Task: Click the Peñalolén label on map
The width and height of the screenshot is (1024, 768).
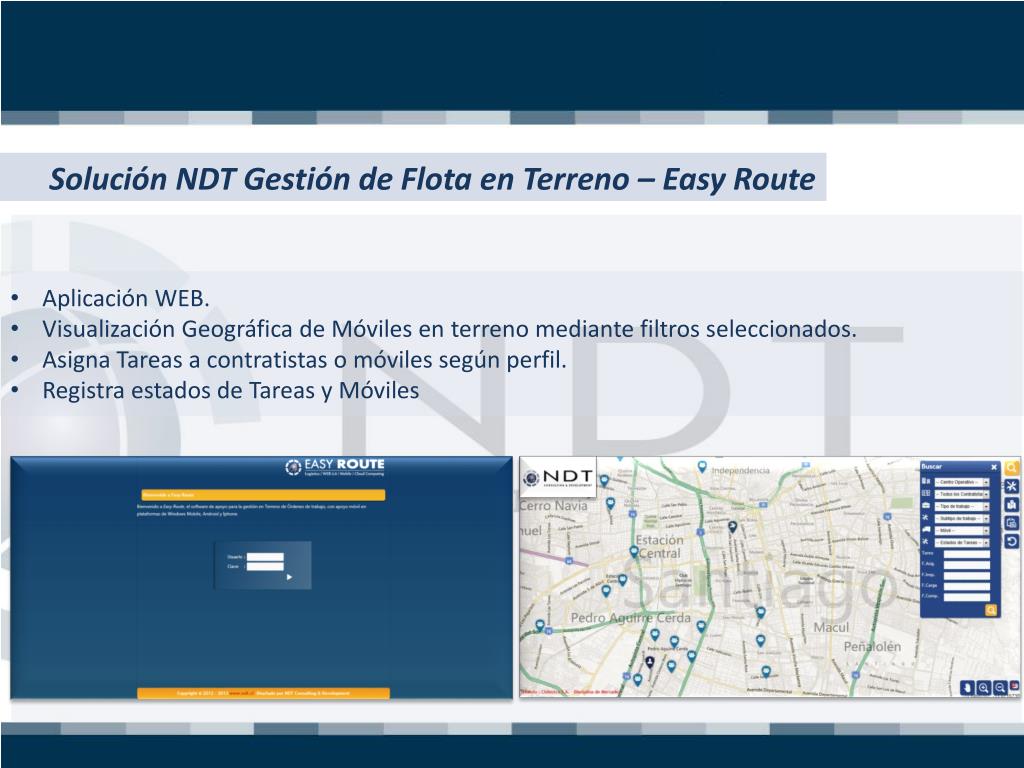Action: click(872, 647)
